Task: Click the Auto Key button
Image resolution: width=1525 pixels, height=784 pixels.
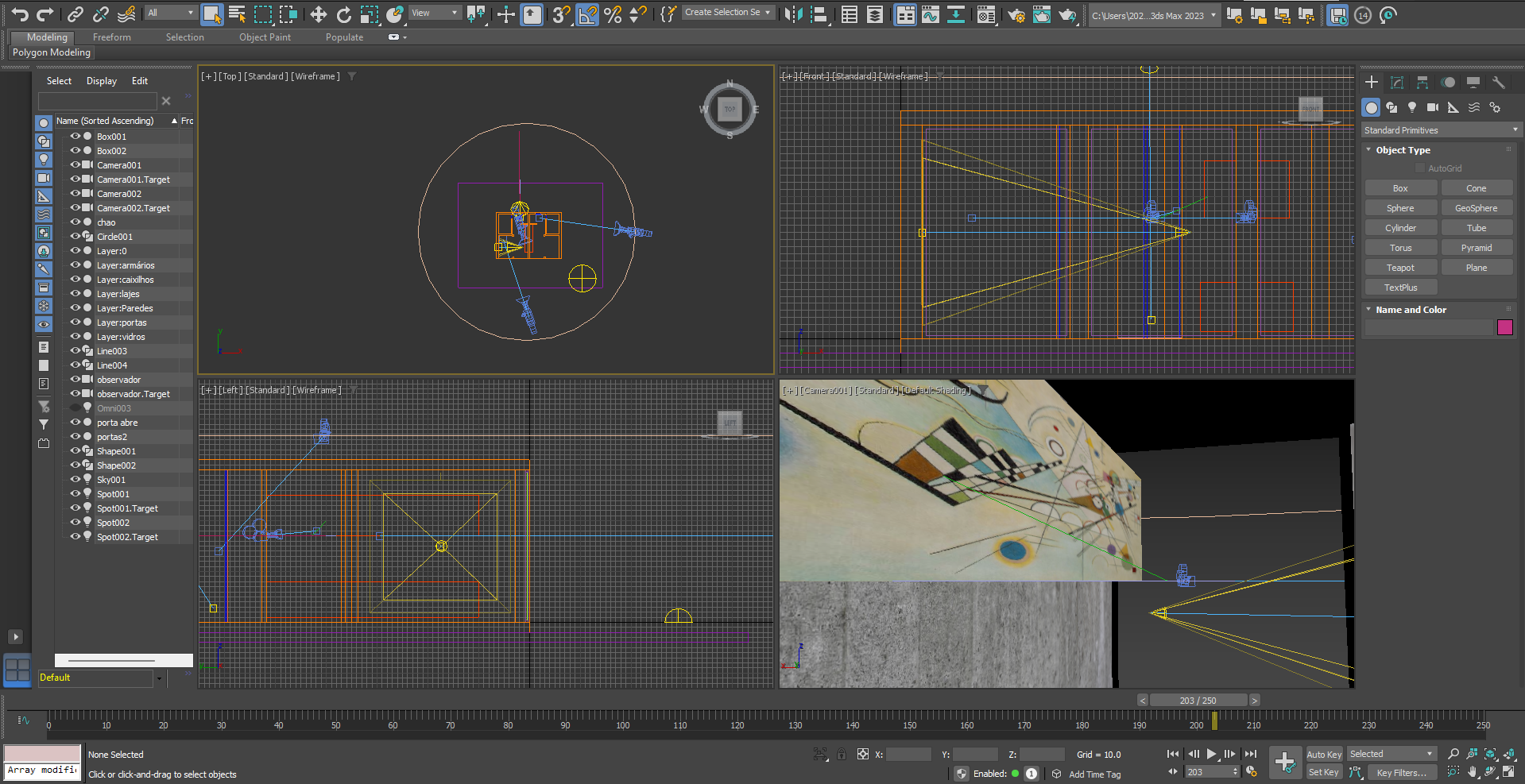Action: point(1323,755)
